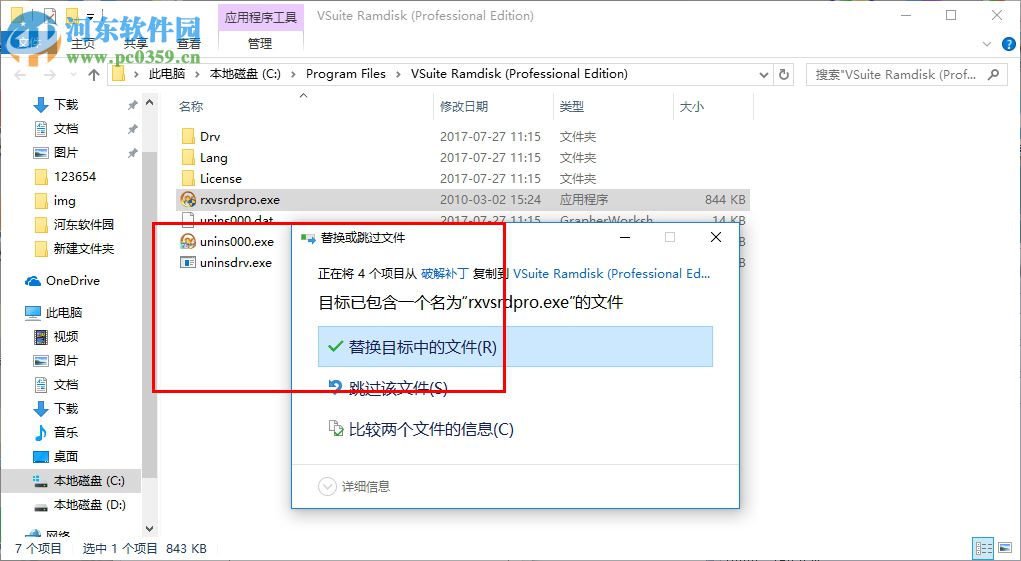The width and height of the screenshot is (1021, 561).
Task: Expand the ribbon chevron
Action: click(987, 44)
